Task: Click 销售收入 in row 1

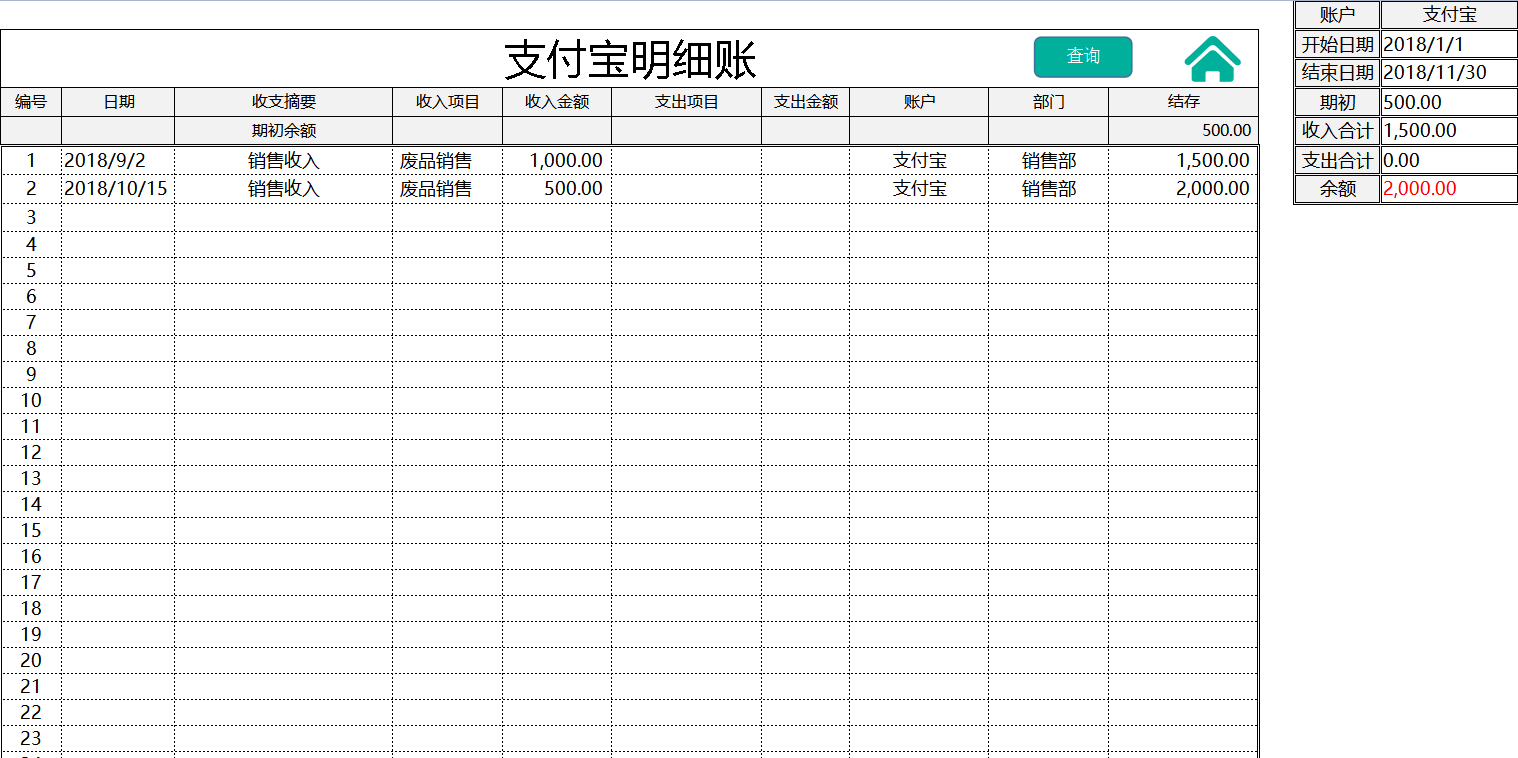Action: pyautogui.click(x=283, y=161)
